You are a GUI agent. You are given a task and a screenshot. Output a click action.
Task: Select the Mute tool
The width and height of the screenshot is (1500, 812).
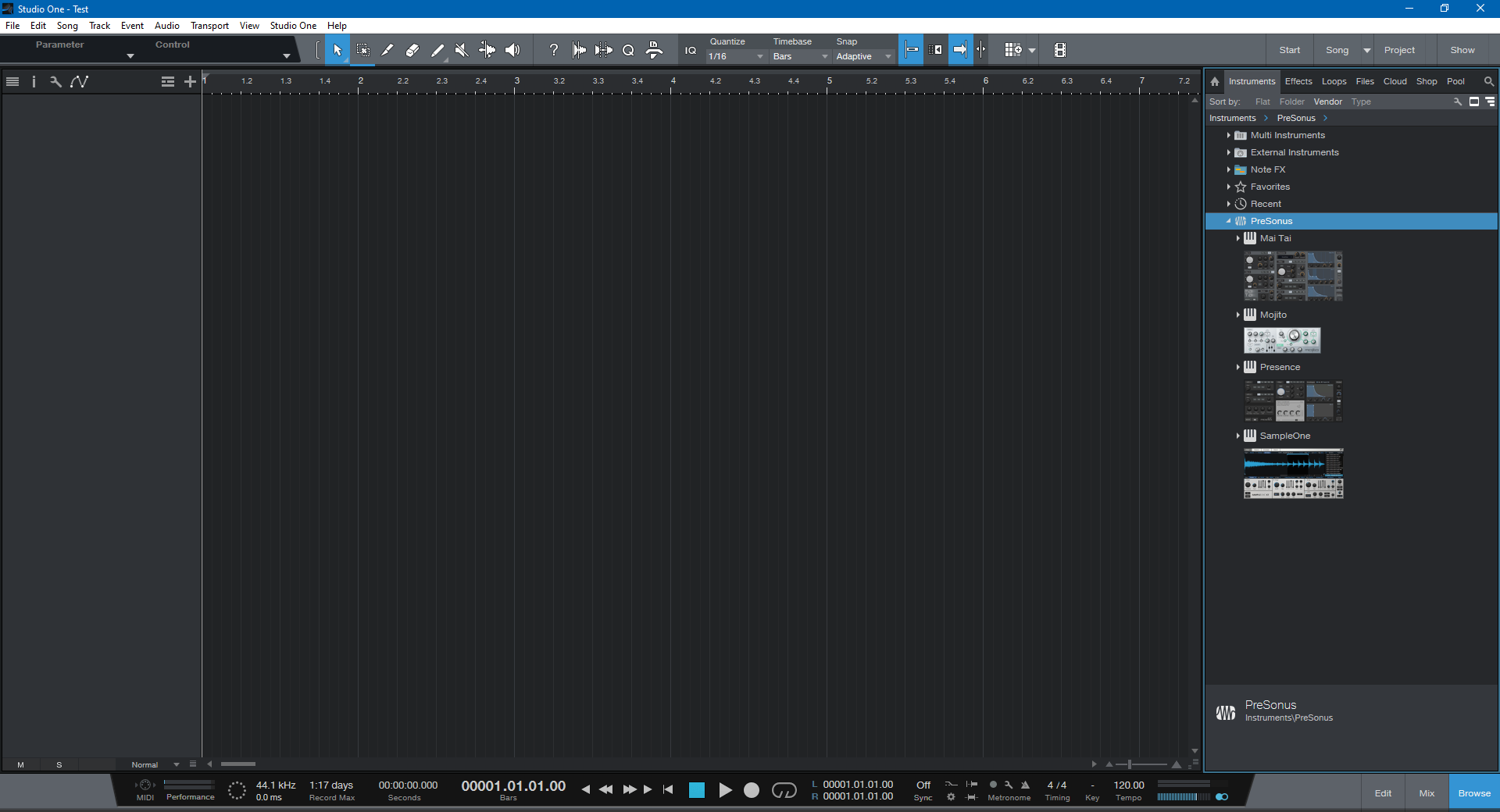[462, 50]
